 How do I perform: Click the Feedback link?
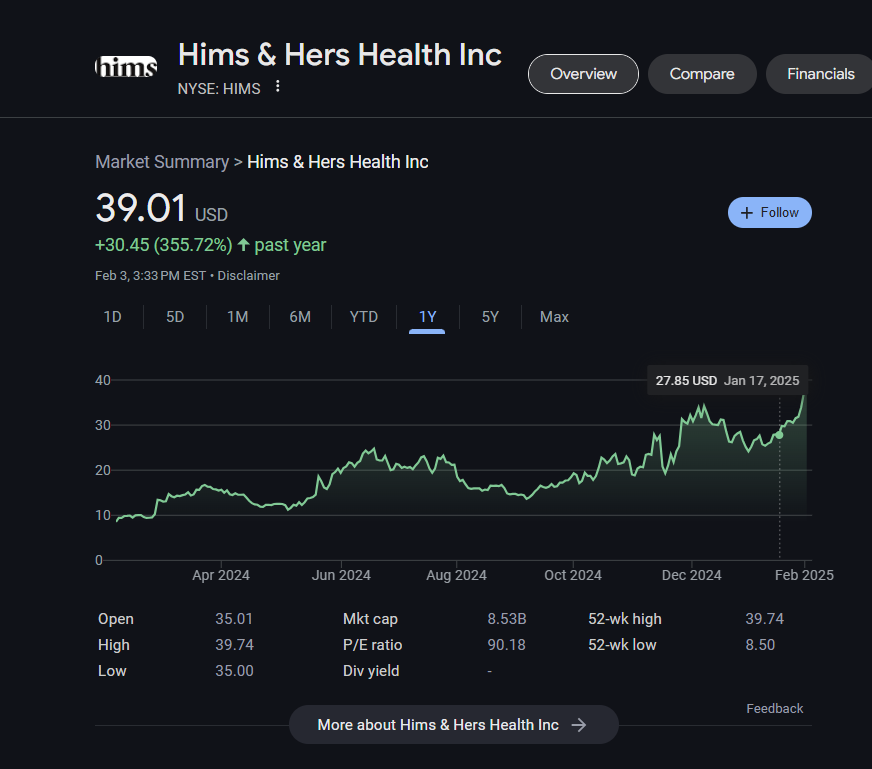(774, 708)
